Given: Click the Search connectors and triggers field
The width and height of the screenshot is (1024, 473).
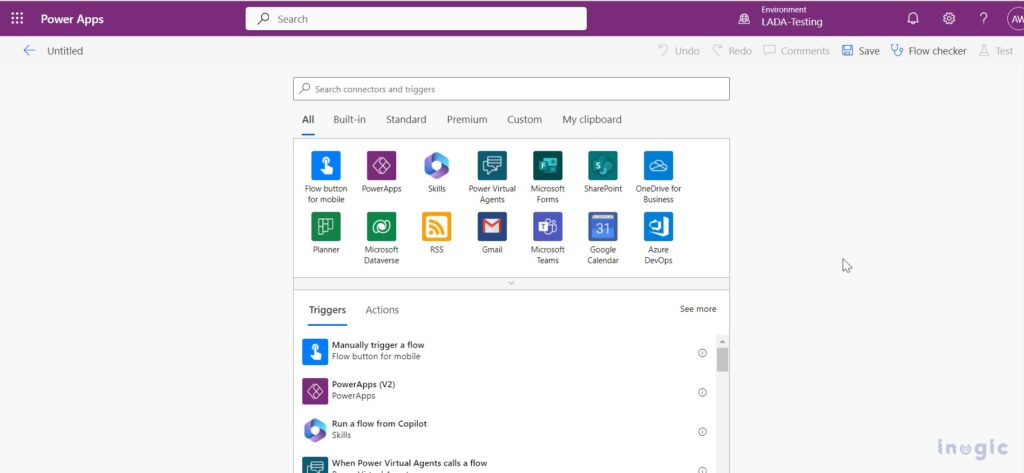Looking at the screenshot, I should 511,89.
